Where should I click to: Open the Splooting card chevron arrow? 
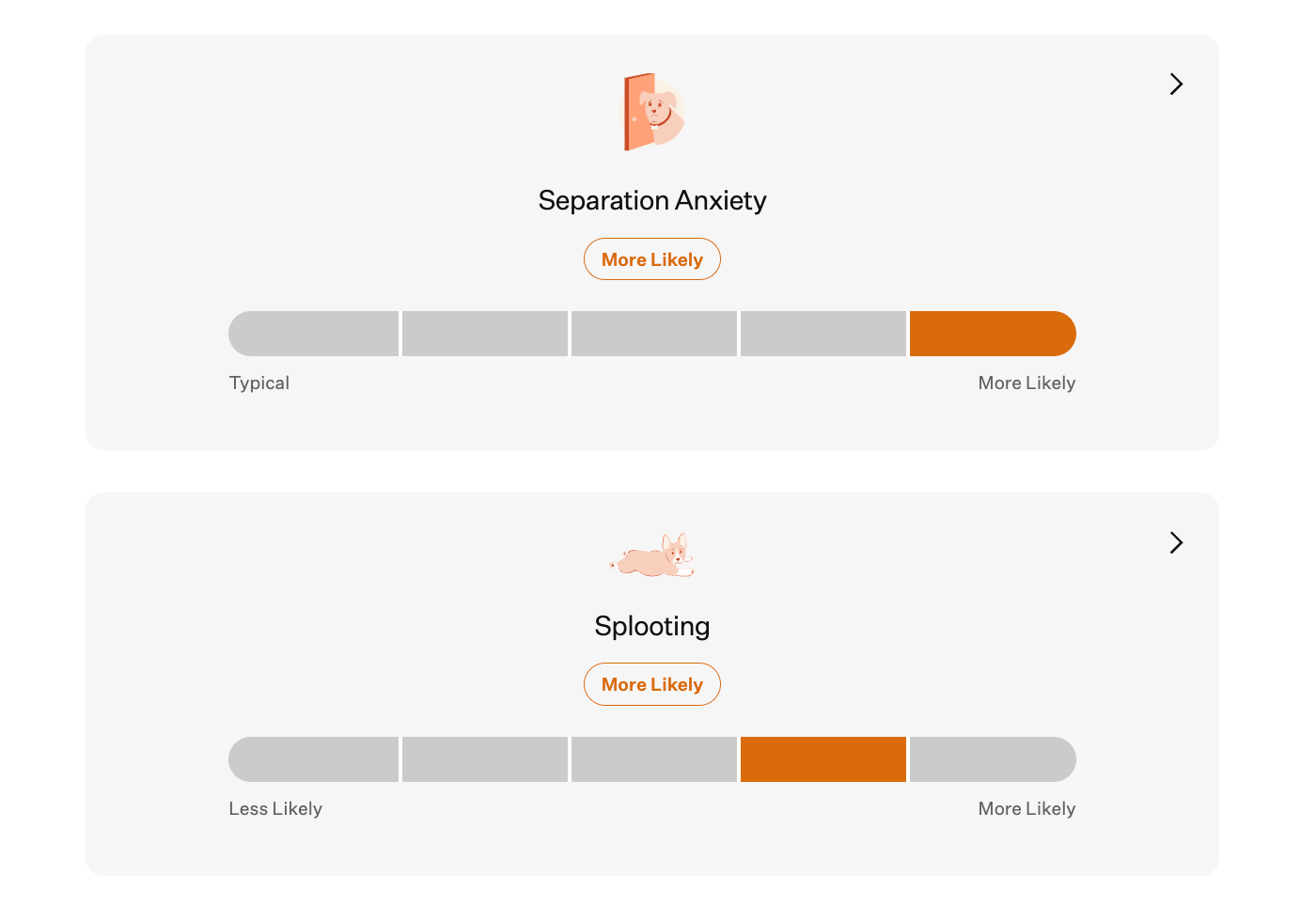(1176, 542)
